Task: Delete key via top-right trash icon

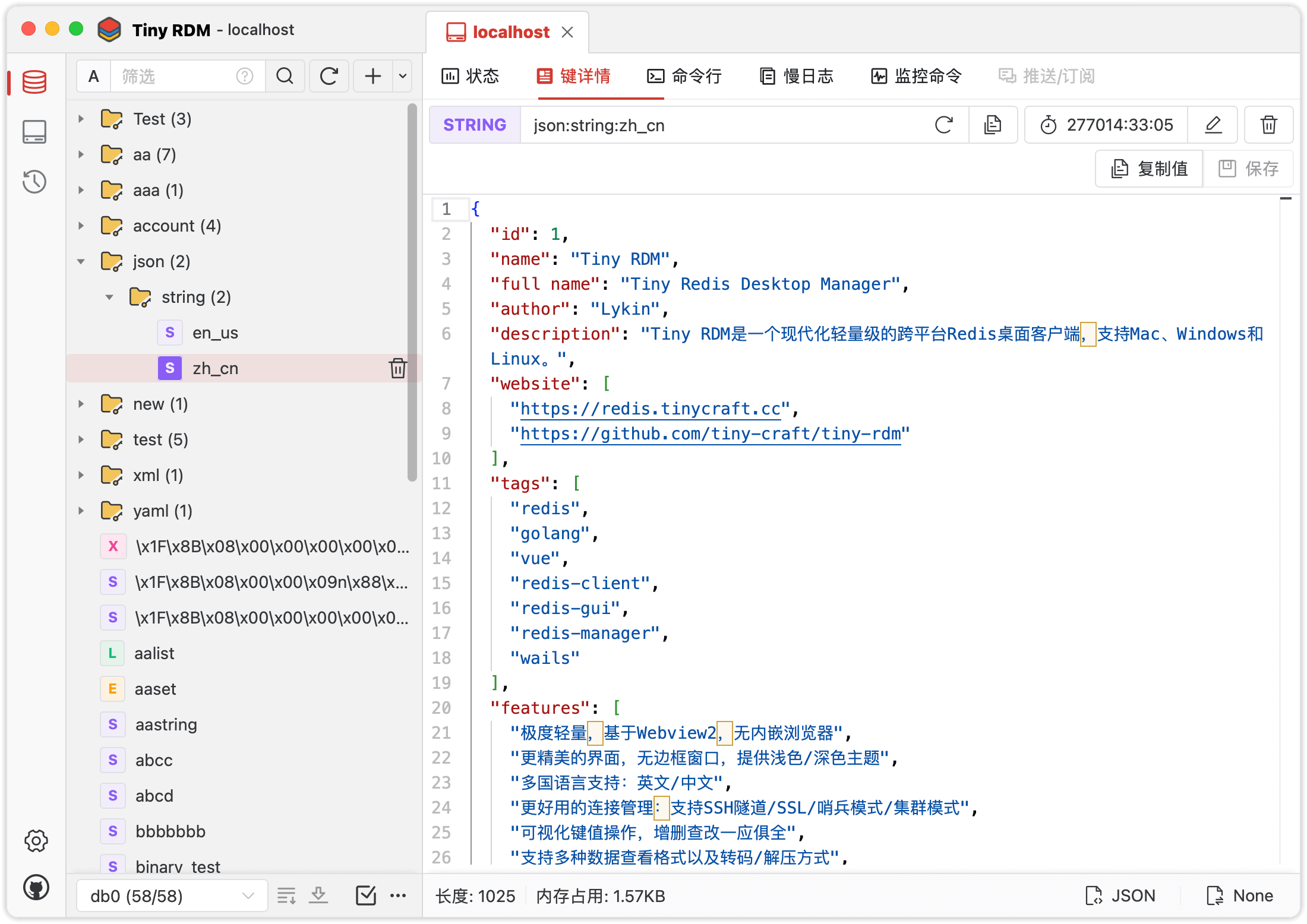Action: (x=1268, y=125)
